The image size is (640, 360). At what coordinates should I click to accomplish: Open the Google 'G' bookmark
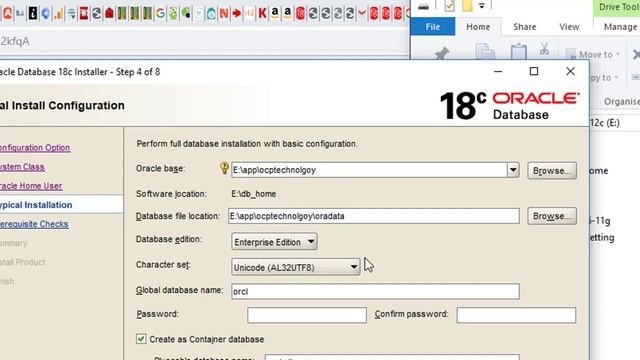(160, 13)
